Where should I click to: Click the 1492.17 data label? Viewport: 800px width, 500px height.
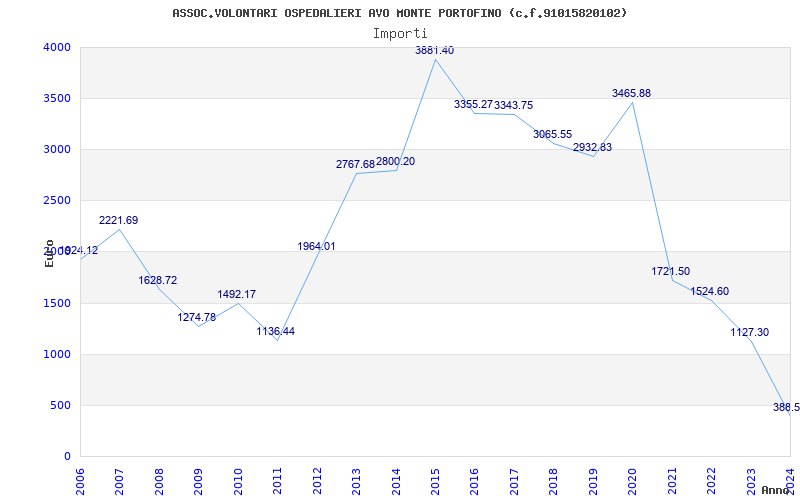(237, 294)
